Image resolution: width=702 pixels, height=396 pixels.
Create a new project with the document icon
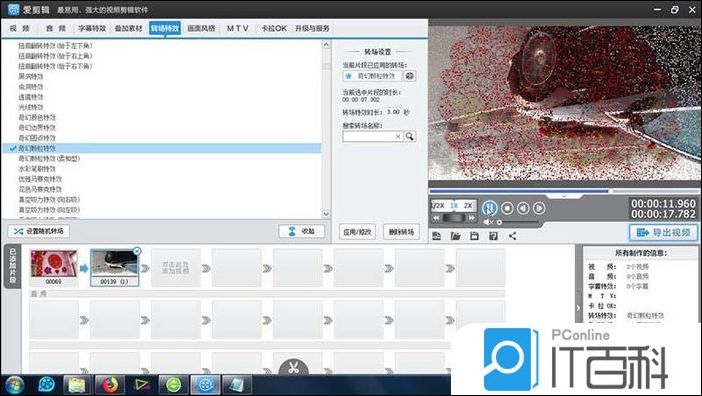tap(437, 236)
